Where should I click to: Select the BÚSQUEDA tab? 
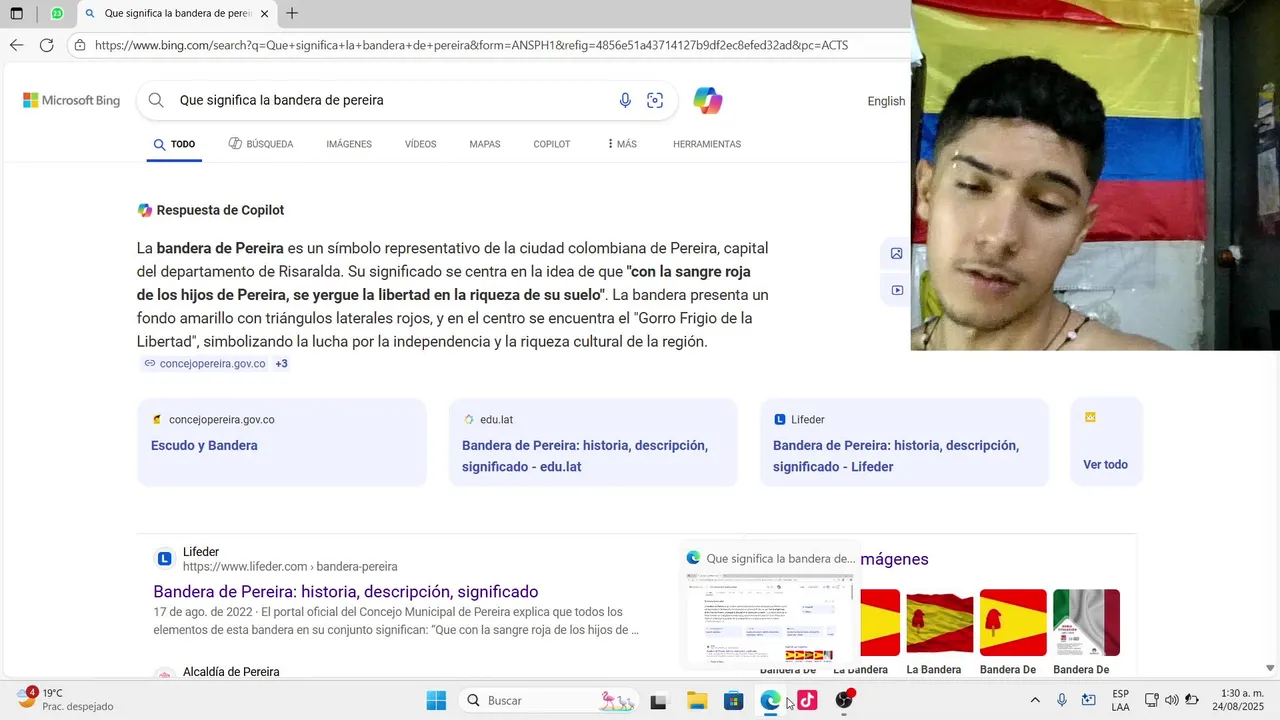[x=261, y=144]
